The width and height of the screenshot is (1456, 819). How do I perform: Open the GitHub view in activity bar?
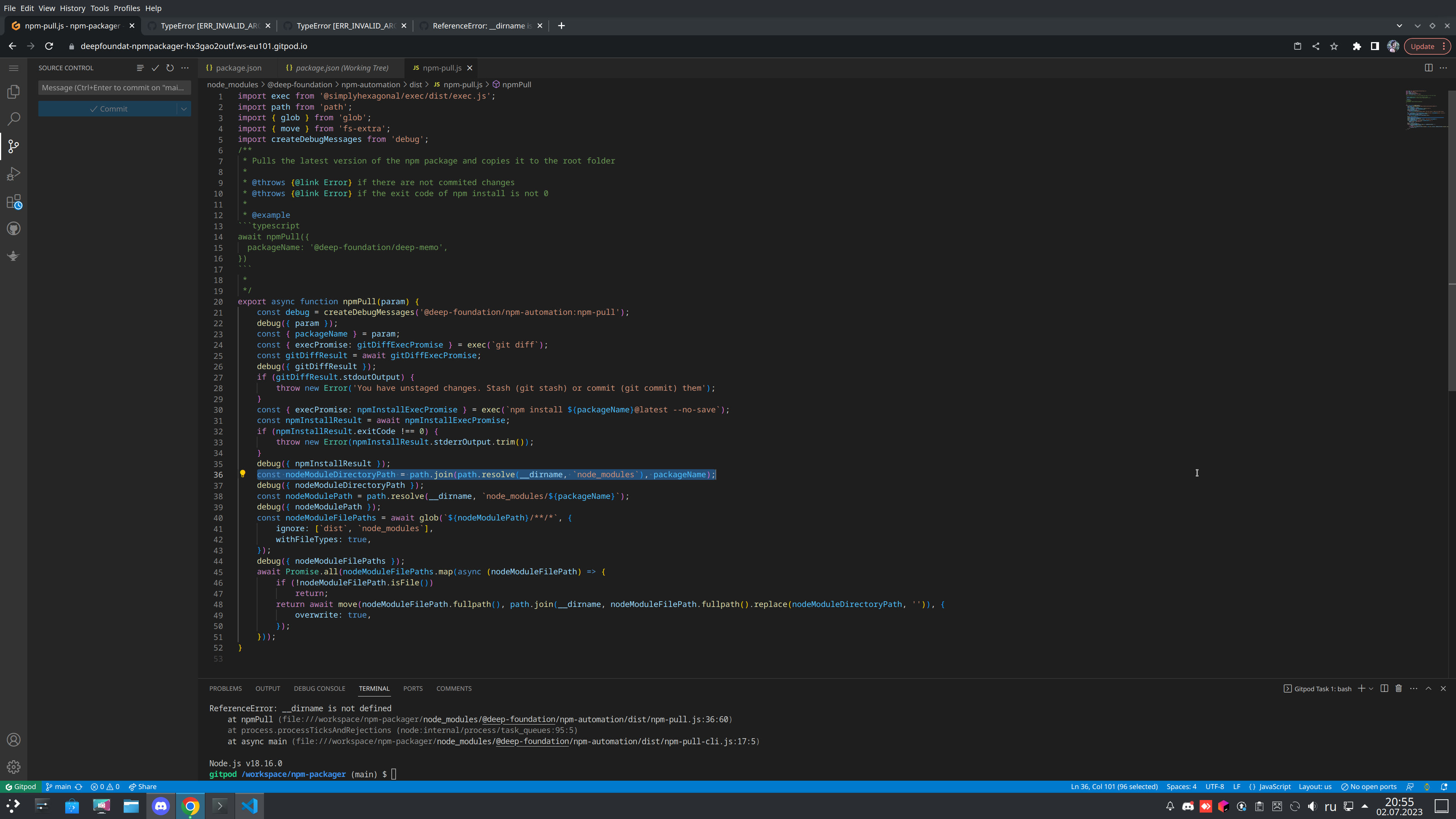pyautogui.click(x=14, y=229)
